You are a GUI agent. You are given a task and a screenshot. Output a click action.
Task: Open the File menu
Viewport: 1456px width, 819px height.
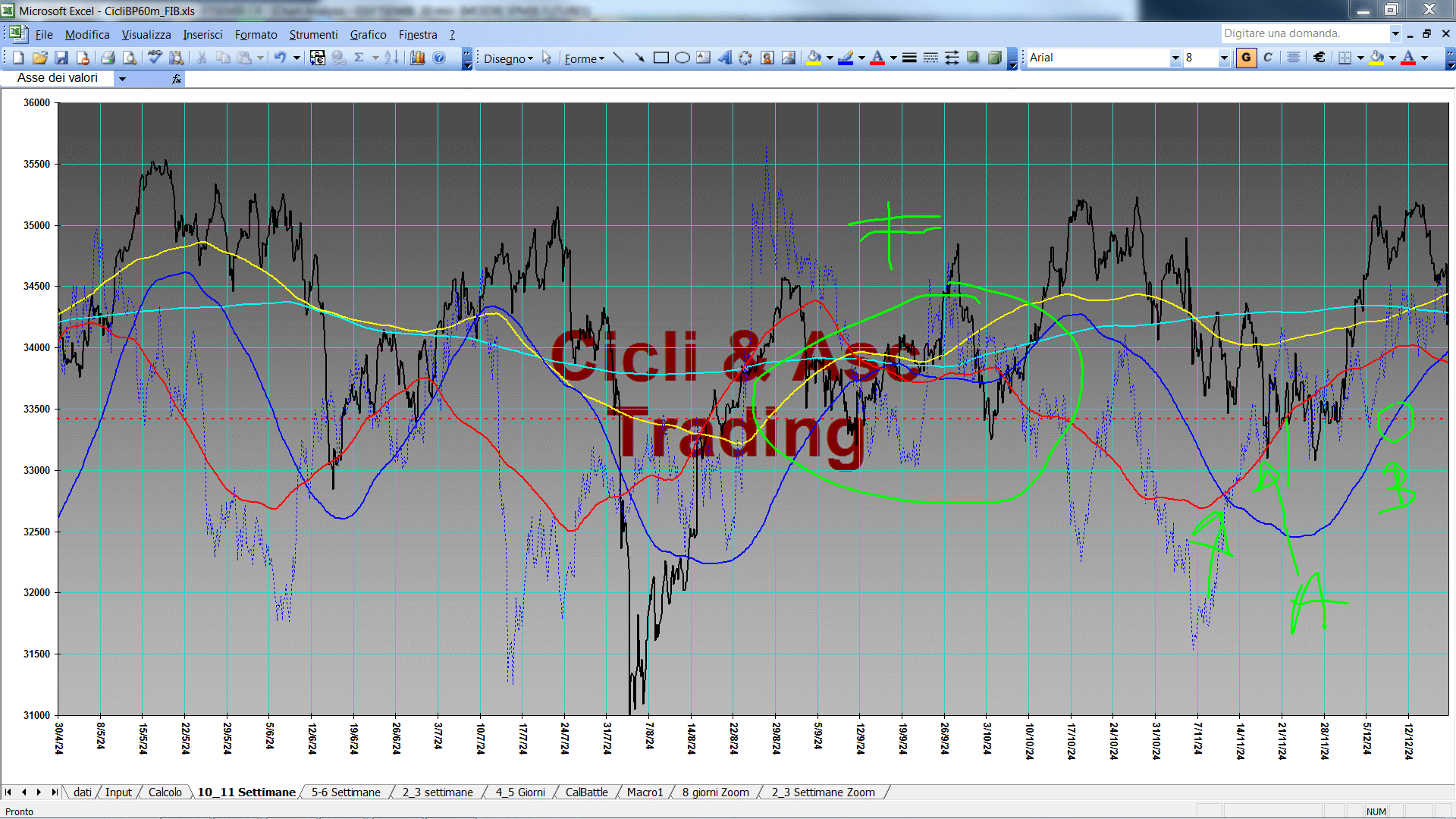pos(44,34)
